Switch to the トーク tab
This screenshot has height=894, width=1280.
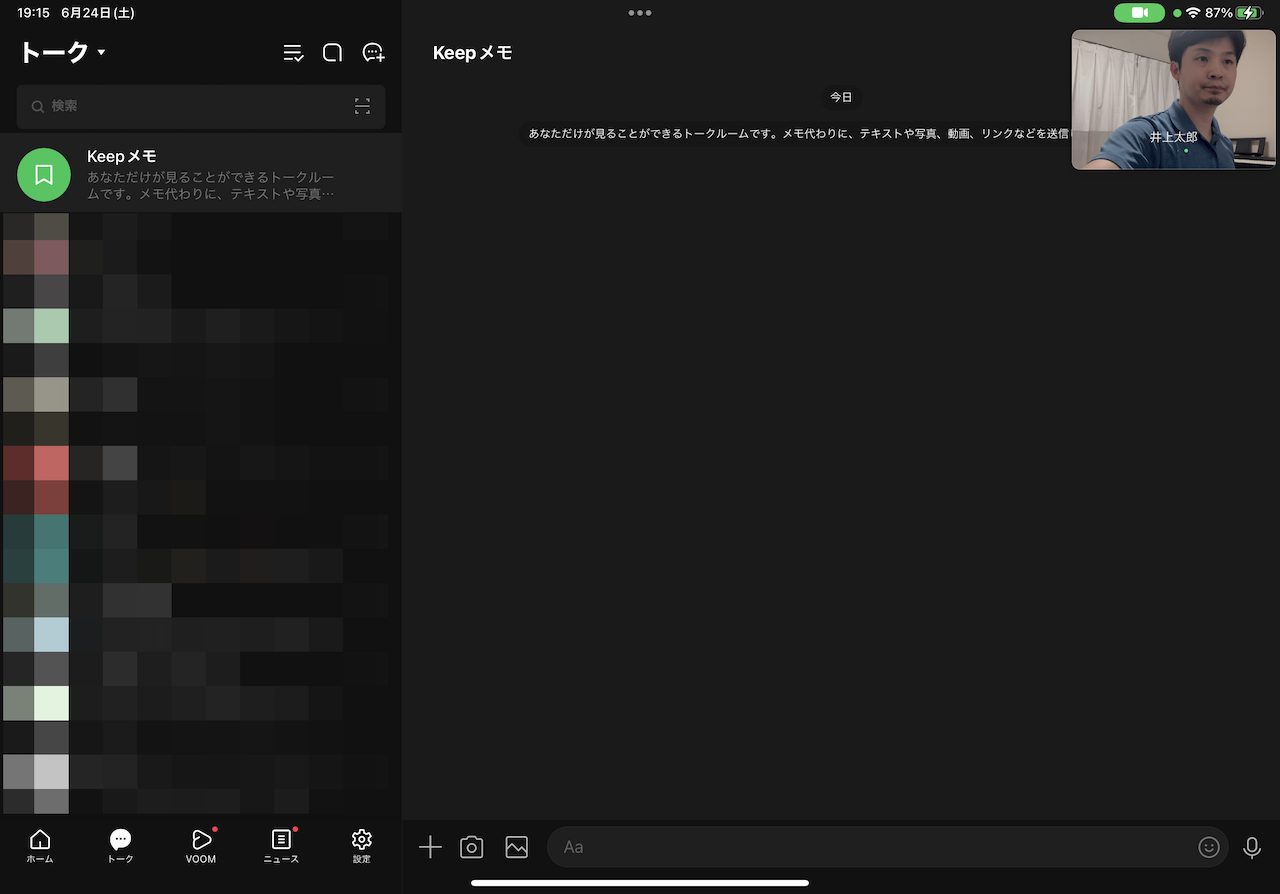[120, 846]
